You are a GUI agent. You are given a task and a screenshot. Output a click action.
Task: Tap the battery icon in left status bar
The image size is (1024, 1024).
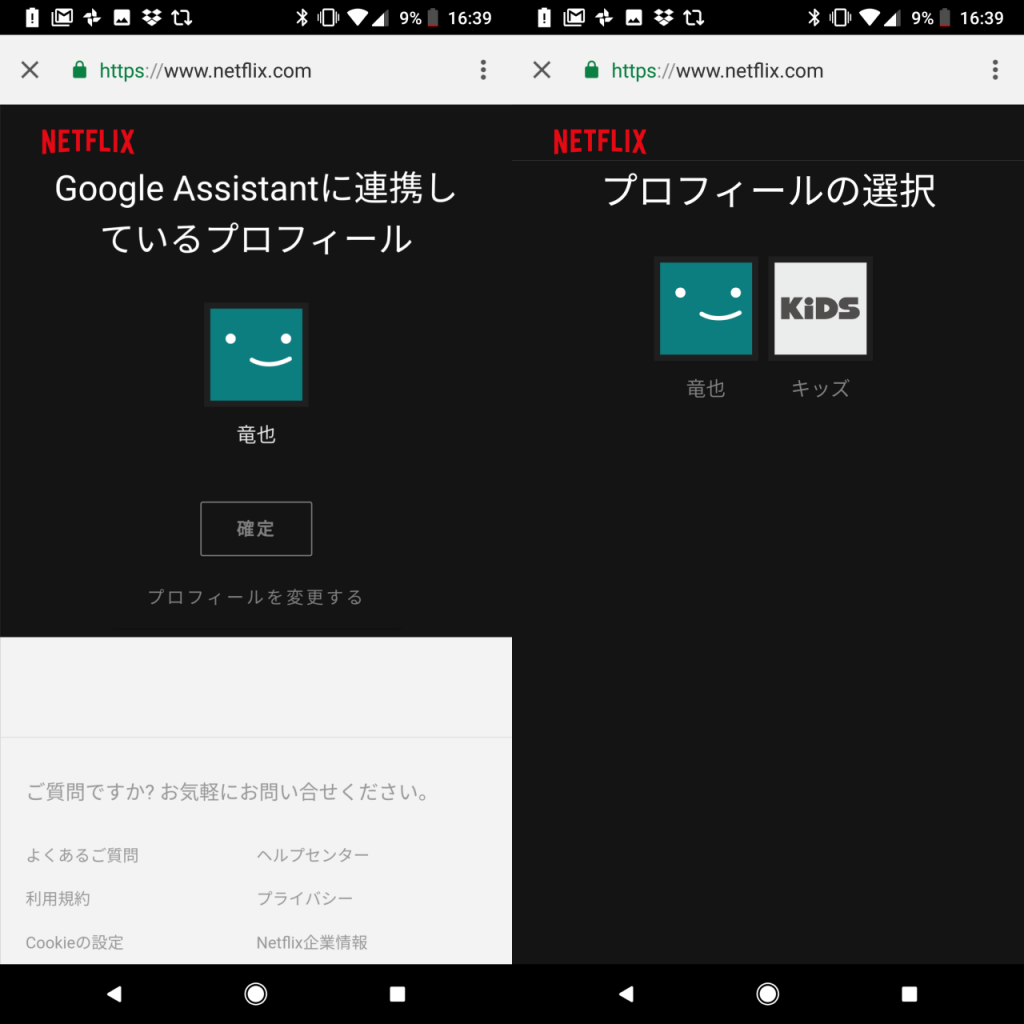[432, 17]
